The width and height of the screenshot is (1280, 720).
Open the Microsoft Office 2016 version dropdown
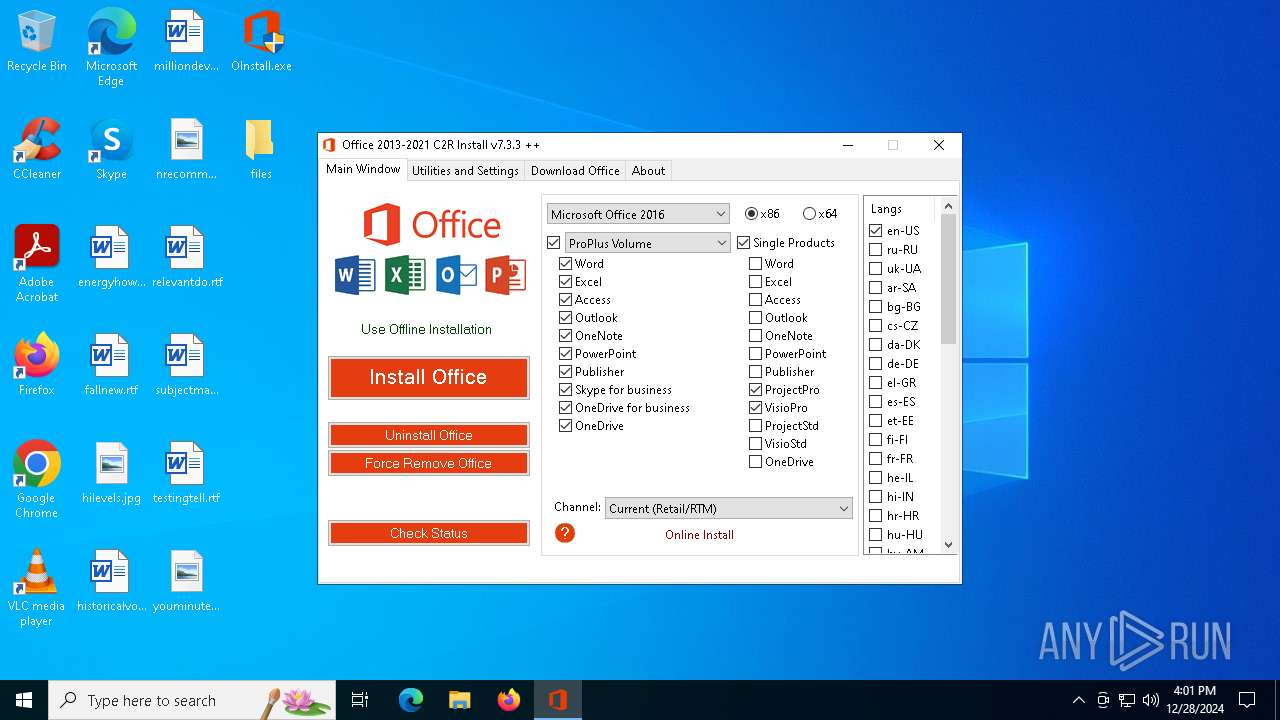pyautogui.click(x=638, y=214)
